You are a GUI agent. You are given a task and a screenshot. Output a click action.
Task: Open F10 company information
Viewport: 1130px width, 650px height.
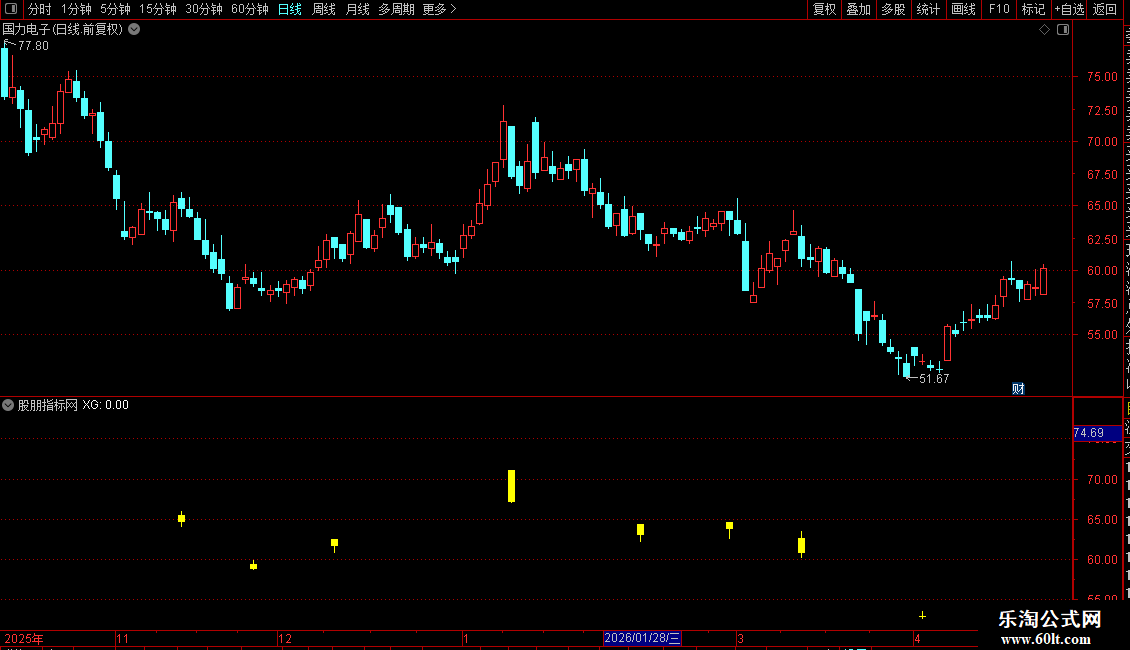pos(999,9)
